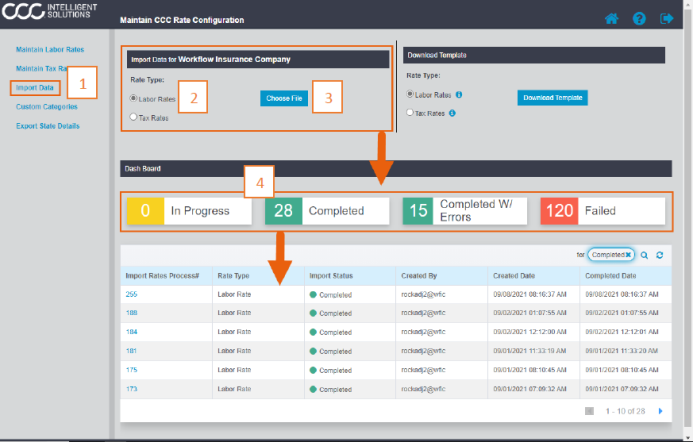693x442 pixels.
Task: Open Export State Details in sidebar
Action: click(47, 126)
